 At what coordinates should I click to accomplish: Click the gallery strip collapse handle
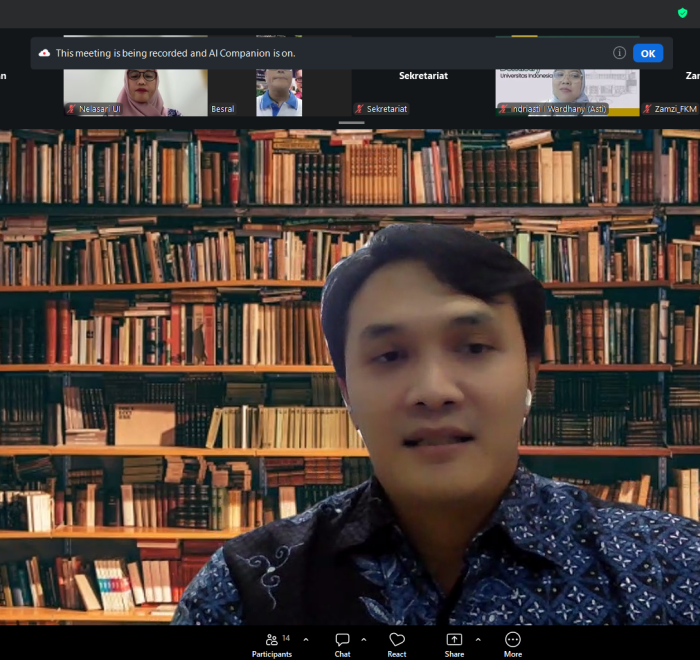pyautogui.click(x=351, y=122)
